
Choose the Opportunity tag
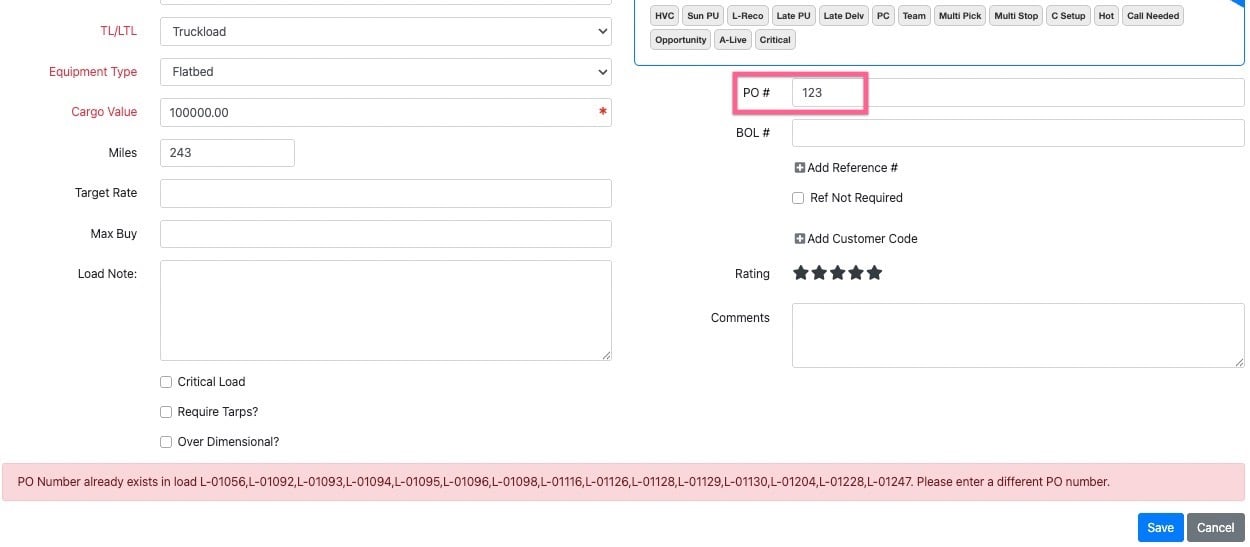[x=681, y=40]
